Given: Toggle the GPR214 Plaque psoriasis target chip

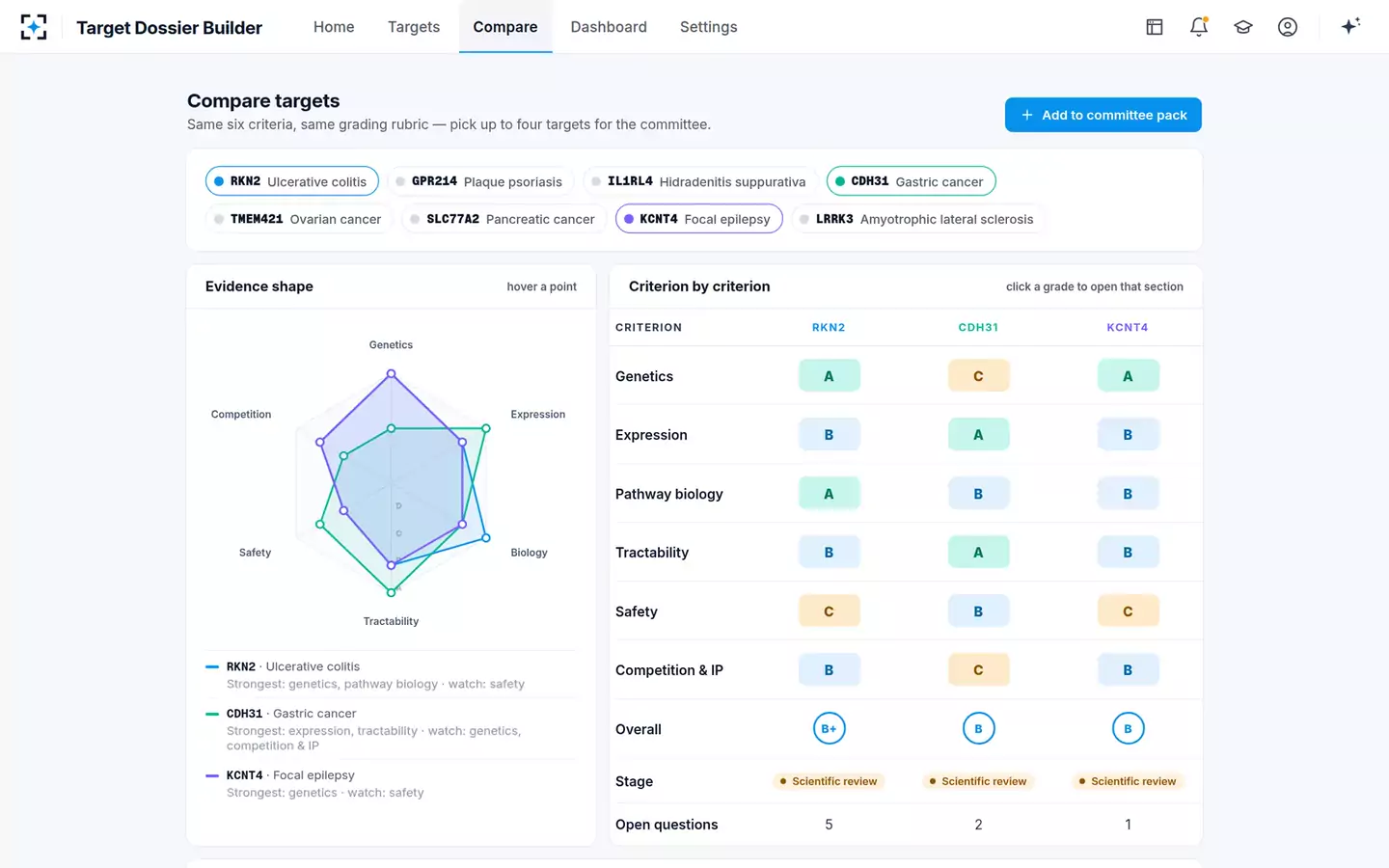Looking at the screenshot, I should 479,181.
